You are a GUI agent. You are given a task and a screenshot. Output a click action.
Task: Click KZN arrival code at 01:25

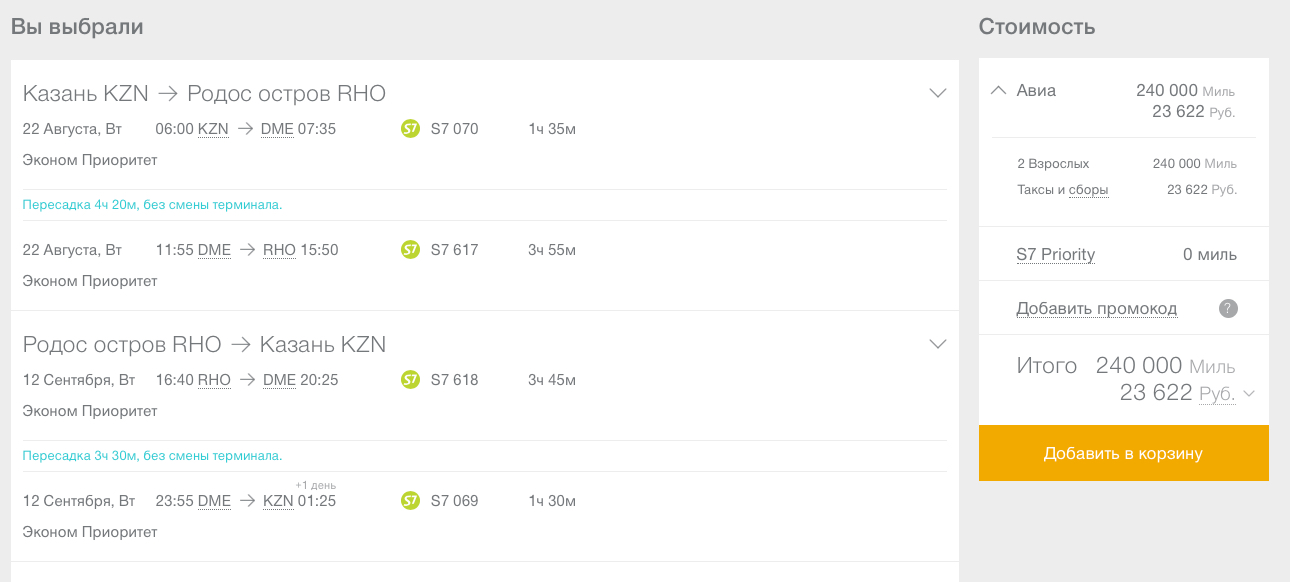coord(278,501)
